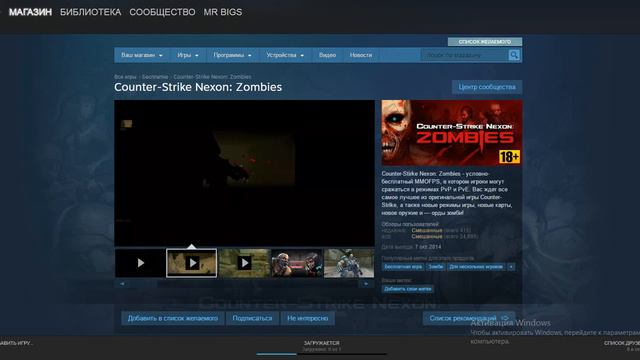This screenshot has height=360, width=640.
Task: Open the Видео store menu item
Action: pos(327,55)
